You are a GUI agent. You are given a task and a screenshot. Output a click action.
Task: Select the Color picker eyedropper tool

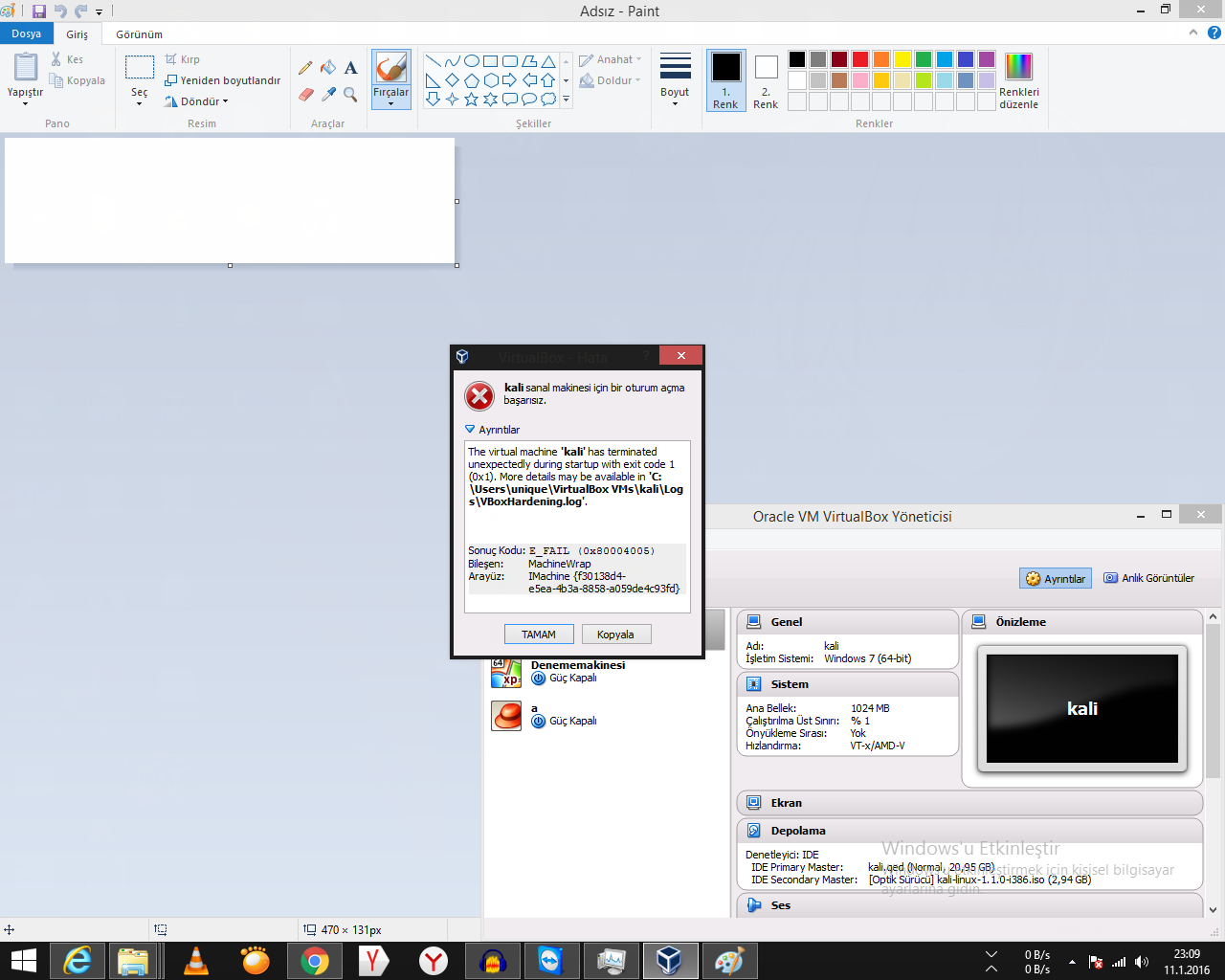(x=328, y=94)
